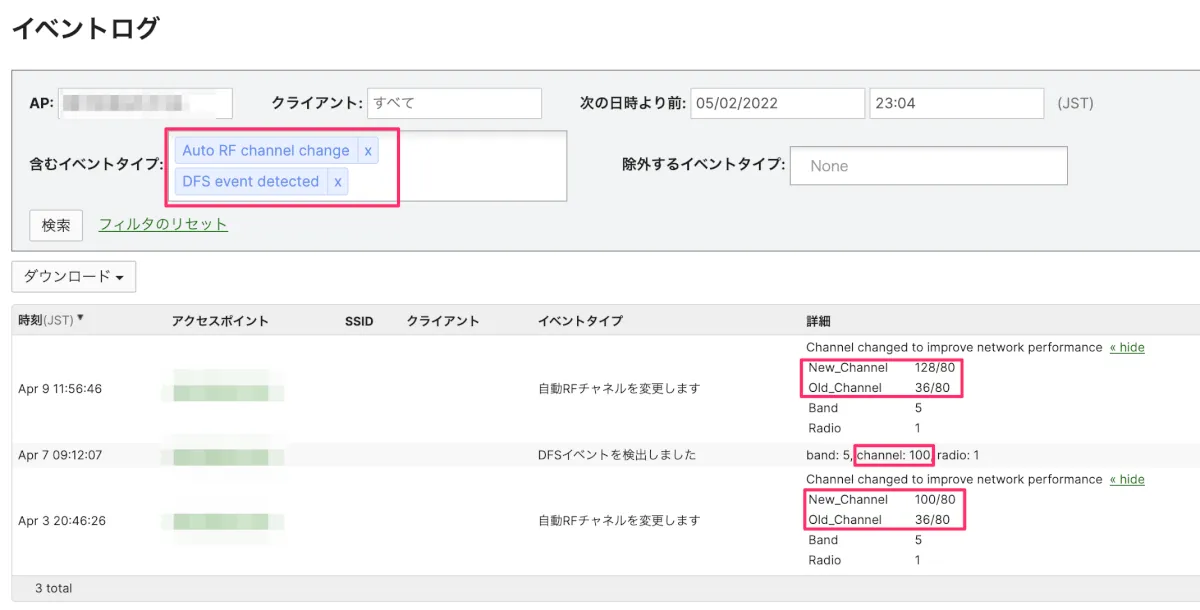Click the time field showing 23:04
Image resolution: width=1200 pixels, height=610 pixels.
pyautogui.click(x=957, y=103)
